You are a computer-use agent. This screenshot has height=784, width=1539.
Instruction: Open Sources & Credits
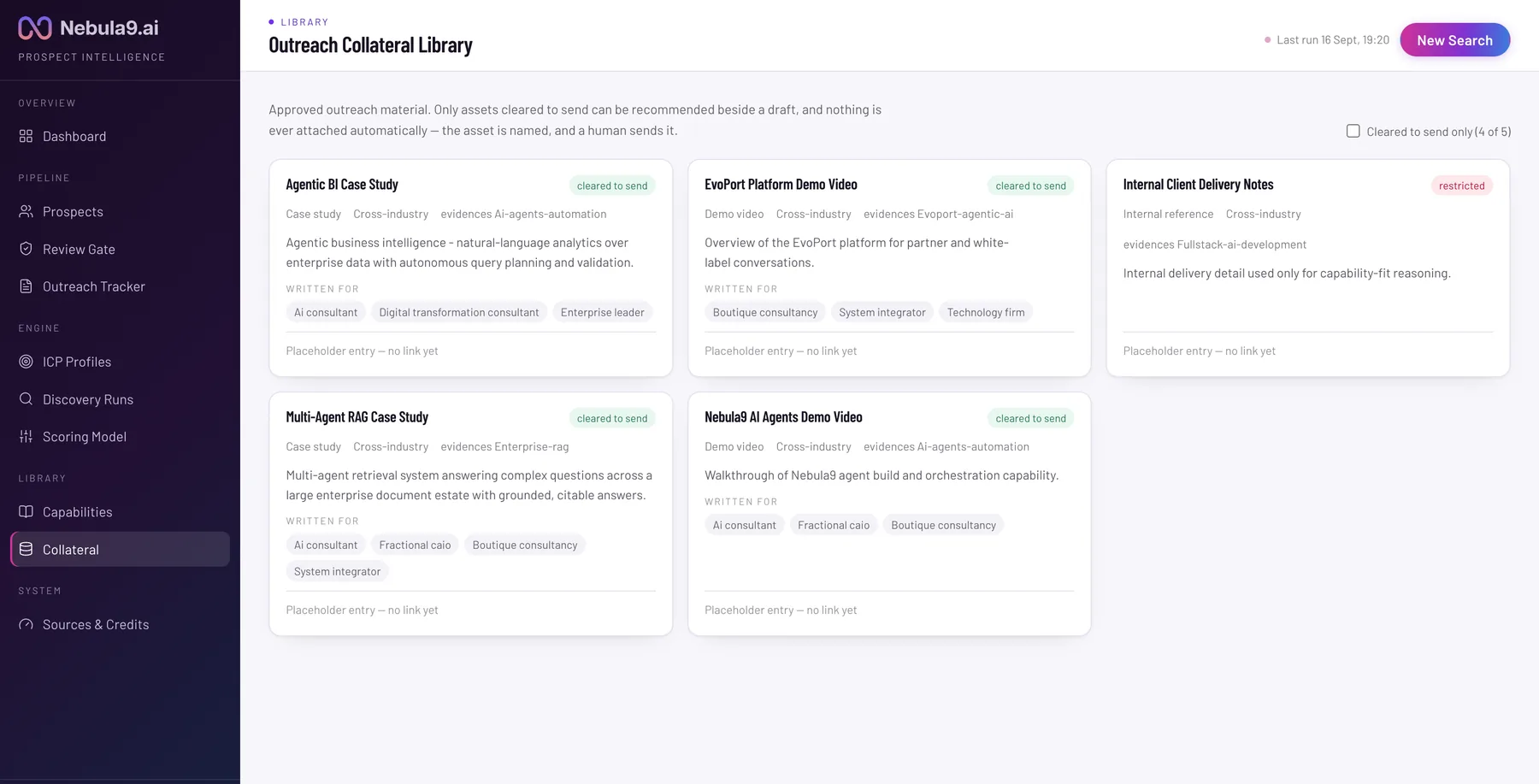(x=120, y=624)
